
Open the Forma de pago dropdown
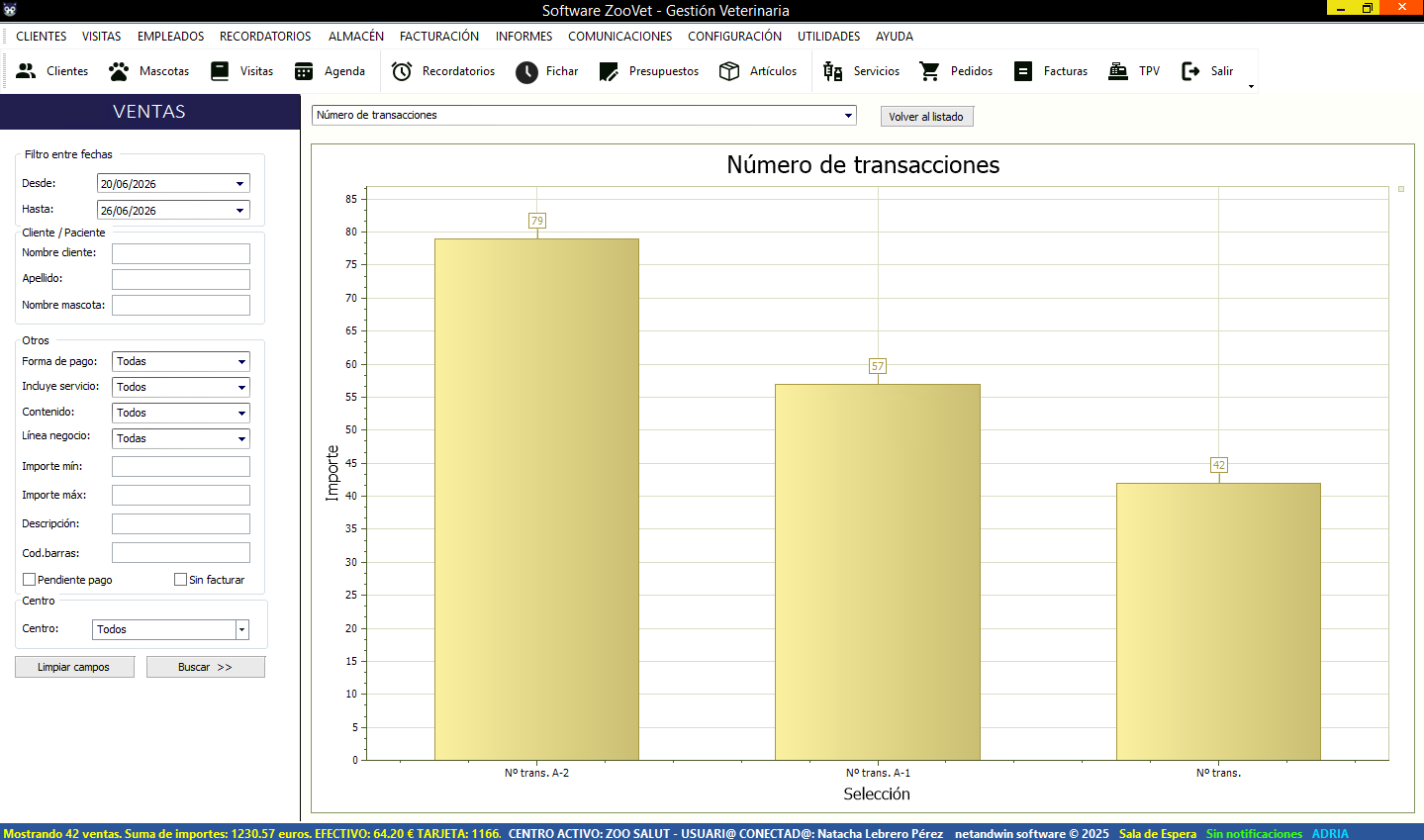coord(241,362)
